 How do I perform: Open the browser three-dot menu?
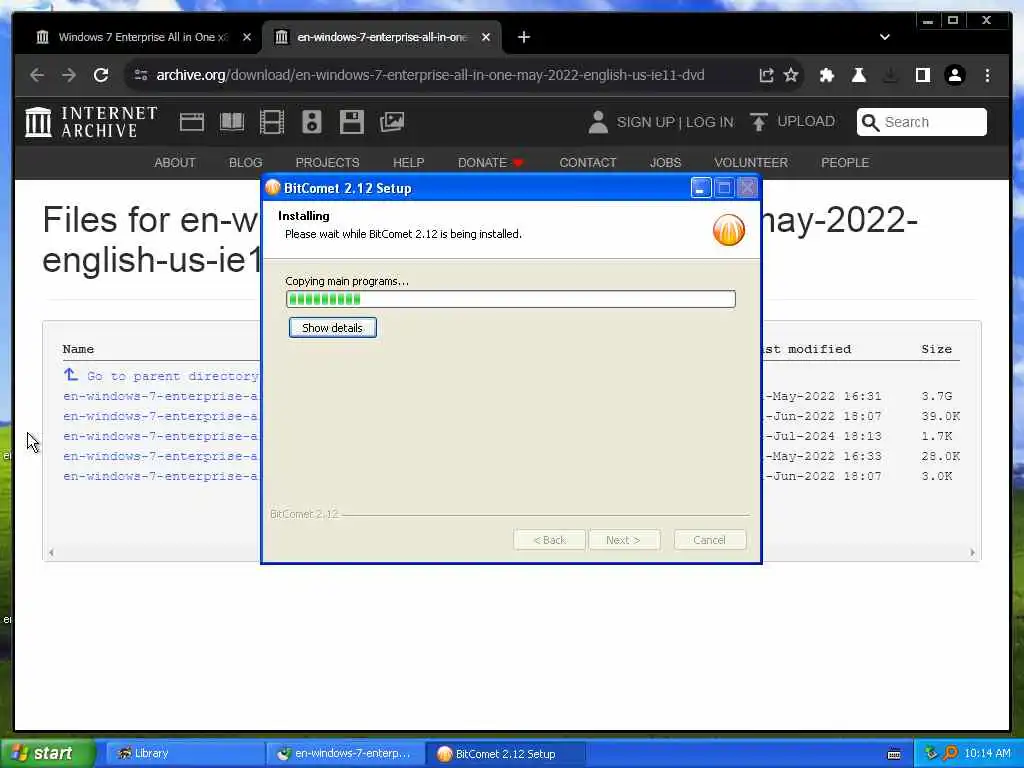(987, 75)
